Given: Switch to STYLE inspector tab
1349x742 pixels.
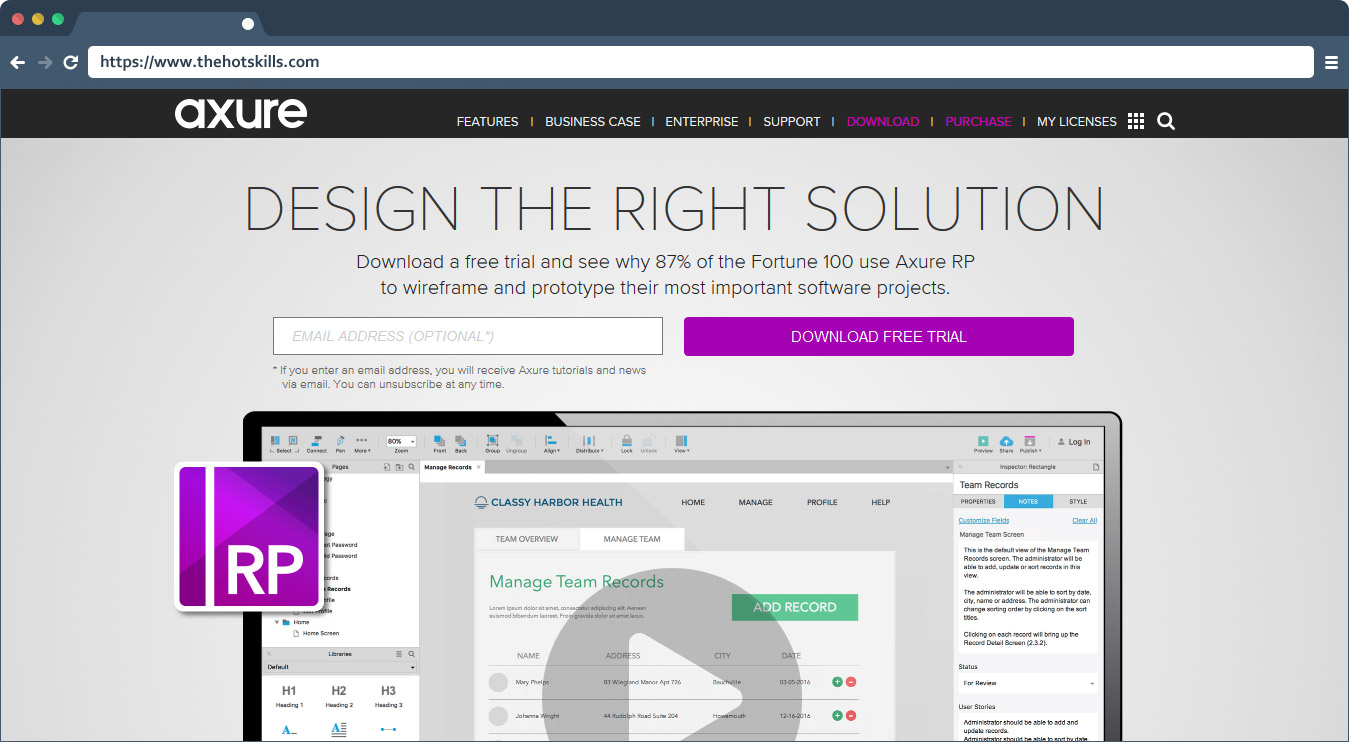Looking at the screenshot, I should click(1078, 501).
